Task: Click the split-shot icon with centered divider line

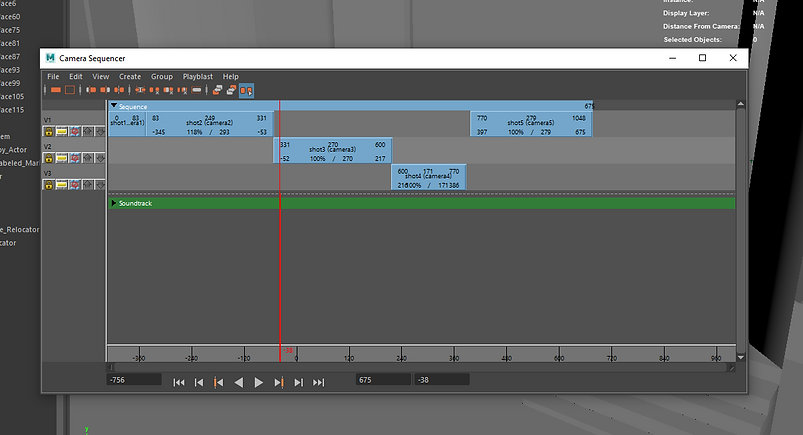Action: tap(119, 90)
